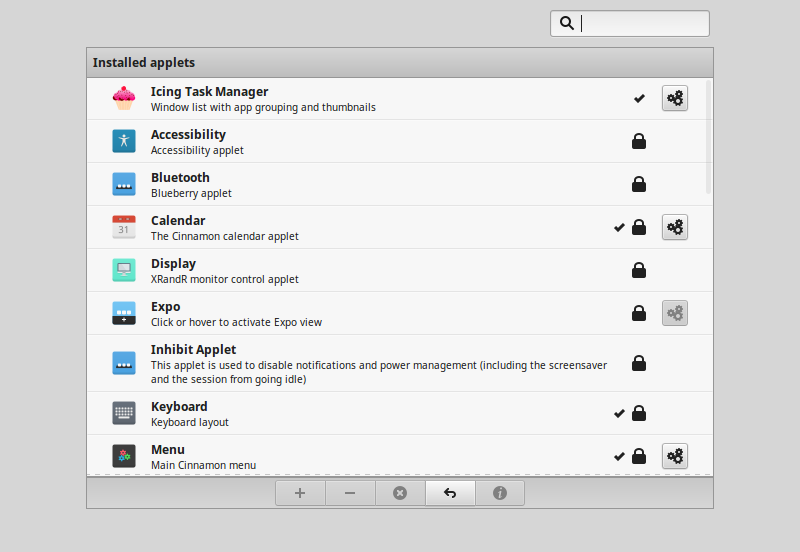This screenshot has height=552, width=800.
Task: Click checkmark on Icing Task Manager row
Action: pyautogui.click(x=639, y=98)
